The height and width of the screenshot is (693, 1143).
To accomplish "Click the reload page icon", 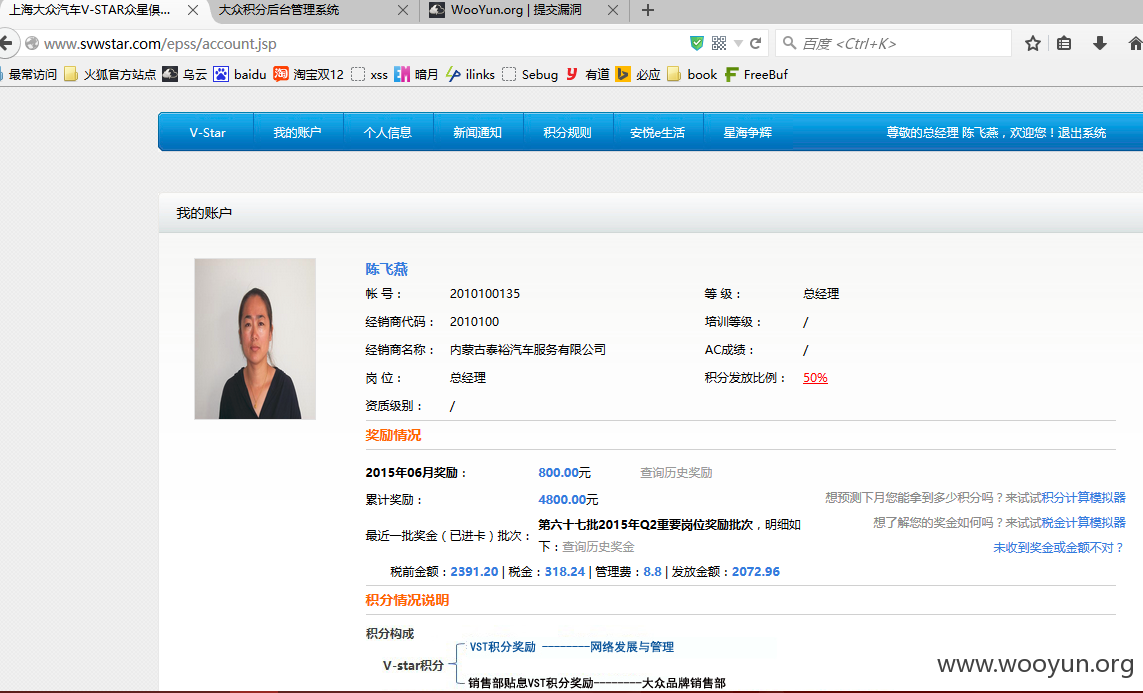I will 756,44.
